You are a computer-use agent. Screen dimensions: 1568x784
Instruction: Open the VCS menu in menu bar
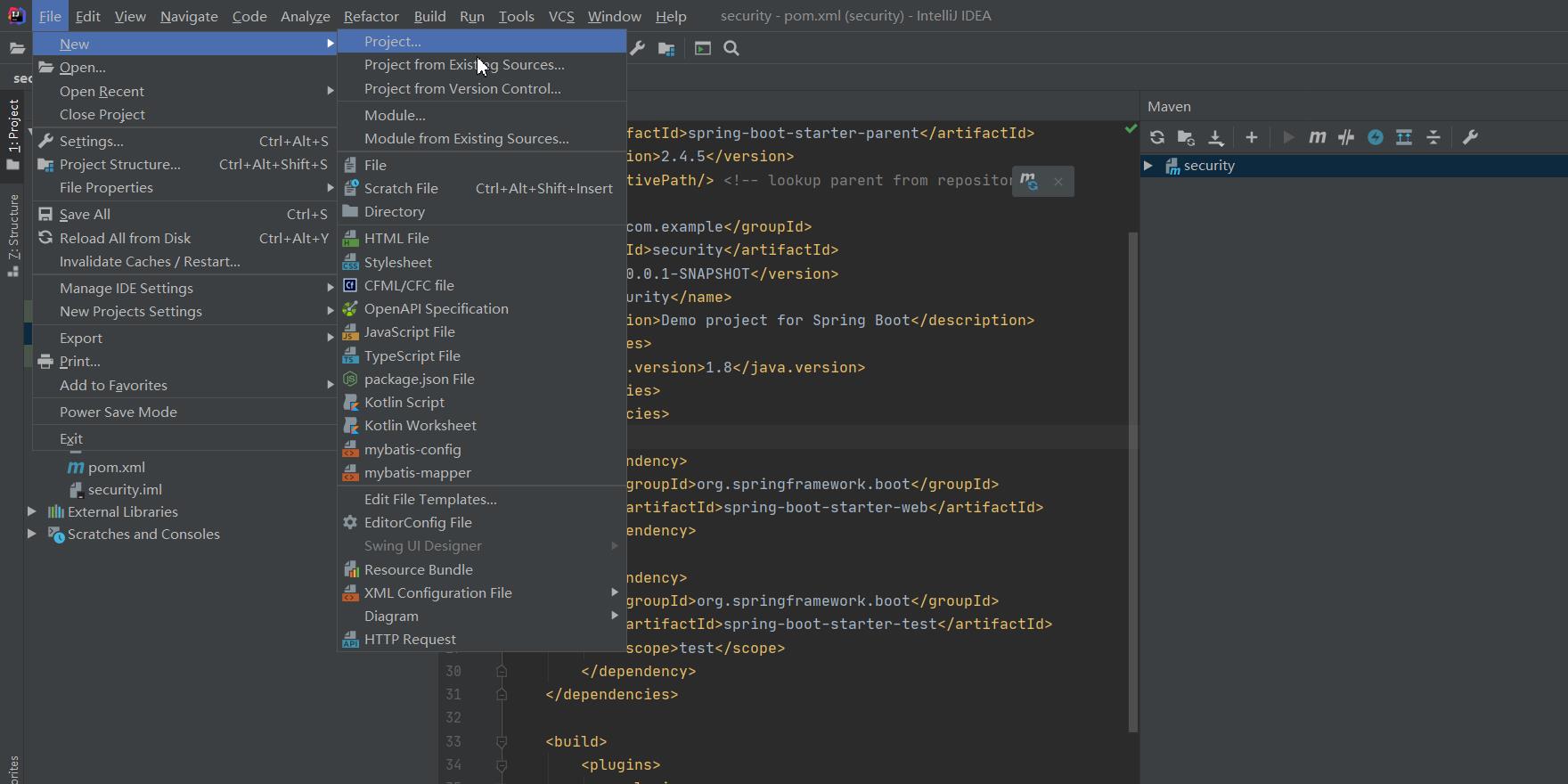click(x=561, y=16)
